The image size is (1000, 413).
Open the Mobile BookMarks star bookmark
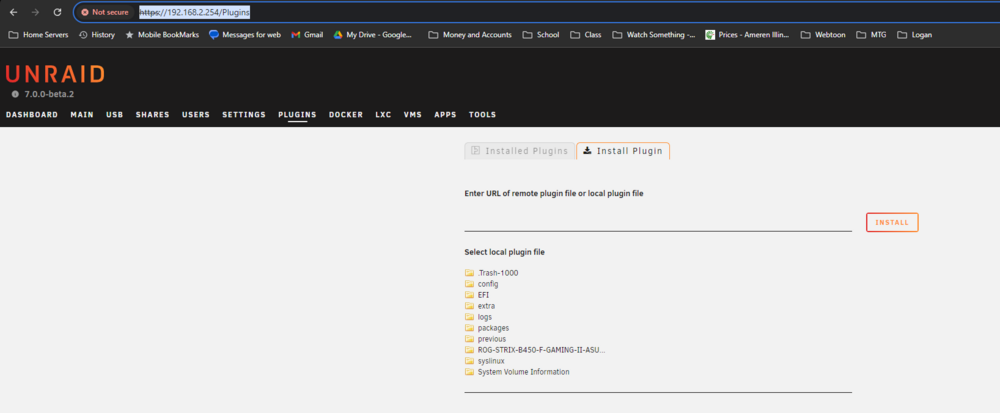pyautogui.click(x=162, y=35)
